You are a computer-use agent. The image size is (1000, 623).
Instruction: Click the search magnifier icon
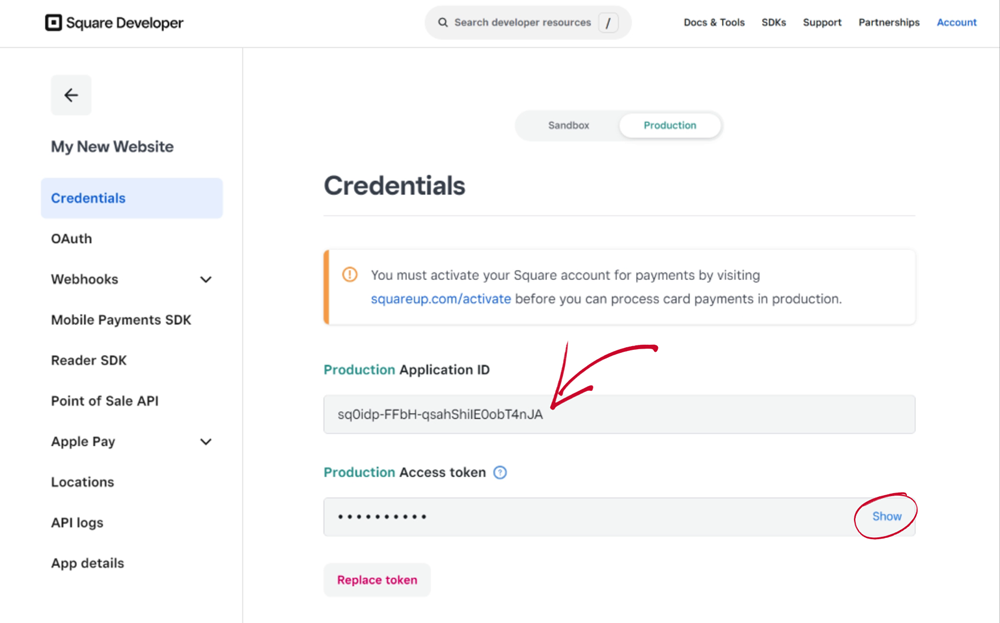[443, 22]
